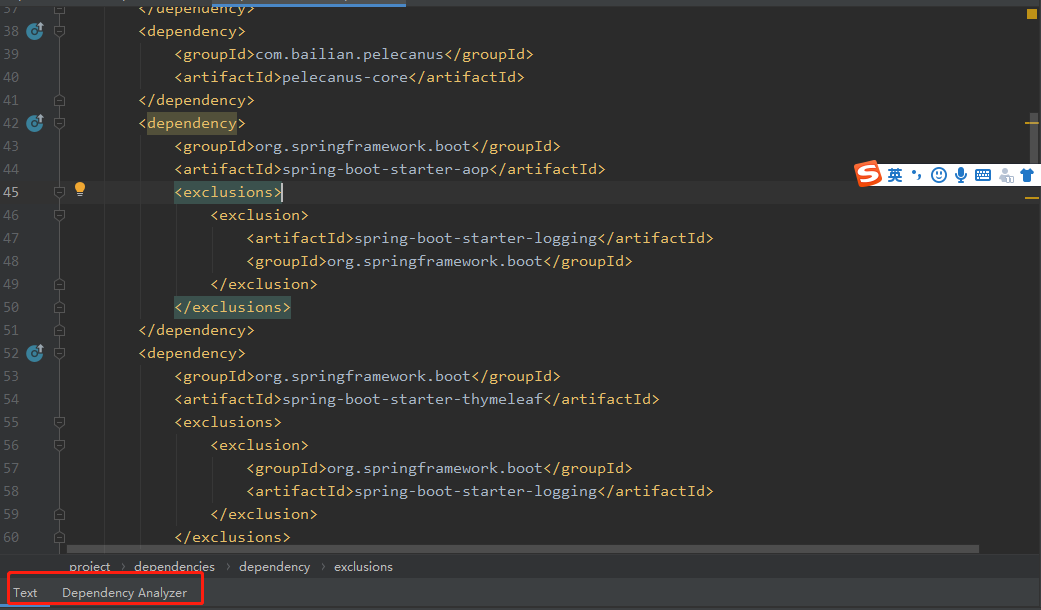This screenshot has height=610, width=1041.
Task: Collapse the exclusion block at line 46
Action: click(59, 215)
